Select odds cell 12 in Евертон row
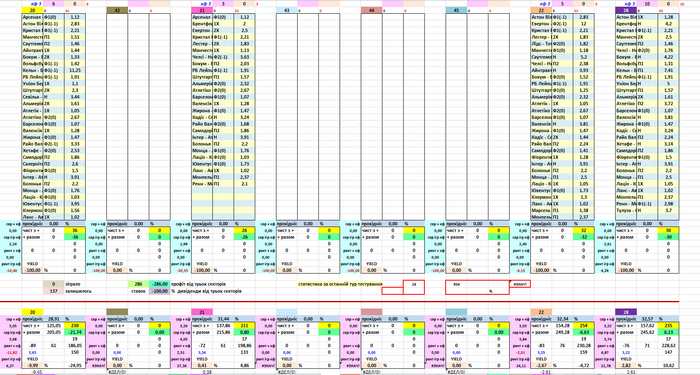 583,24
